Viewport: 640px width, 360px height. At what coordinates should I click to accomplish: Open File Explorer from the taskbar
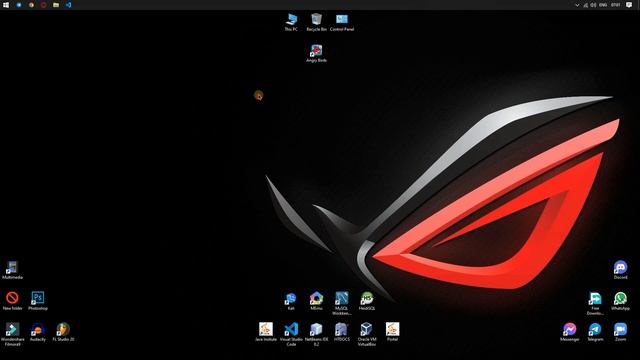coord(56,5)
